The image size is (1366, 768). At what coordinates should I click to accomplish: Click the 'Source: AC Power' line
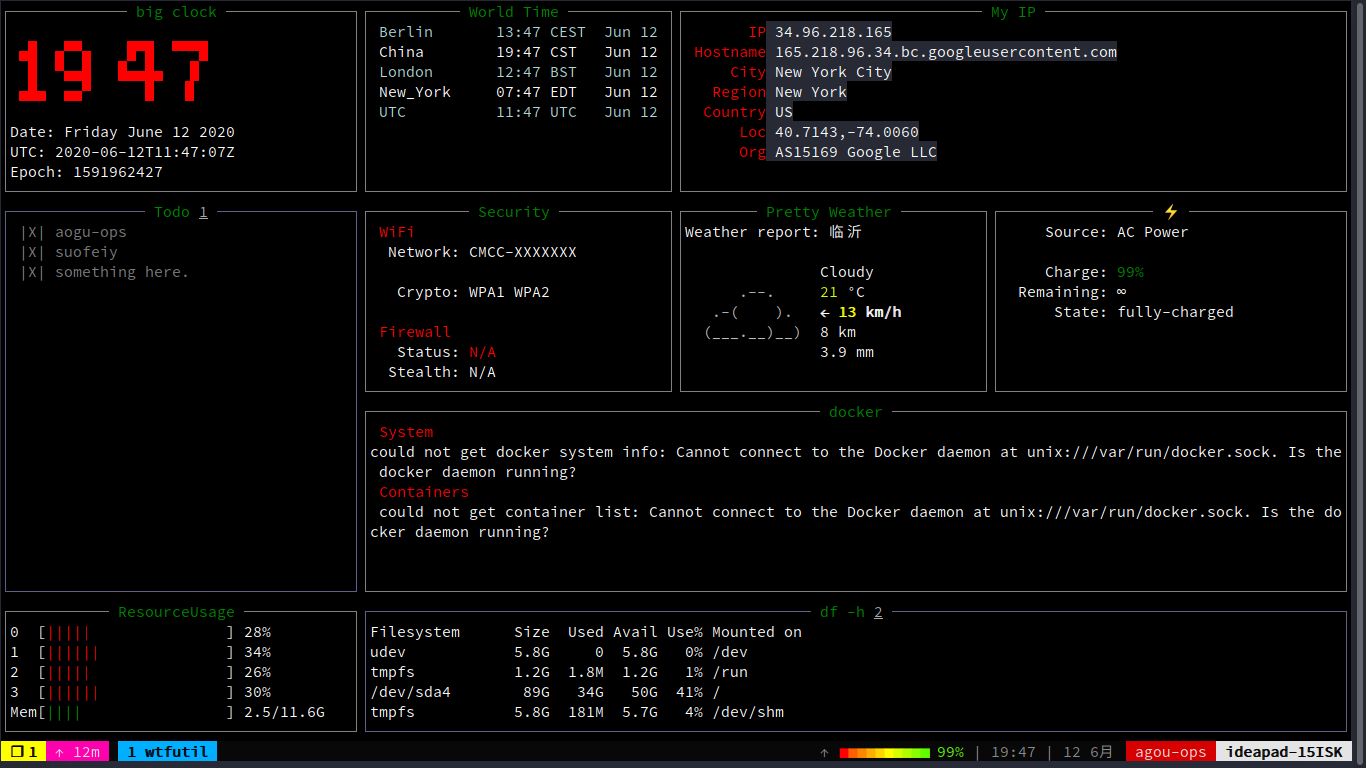1117,232
